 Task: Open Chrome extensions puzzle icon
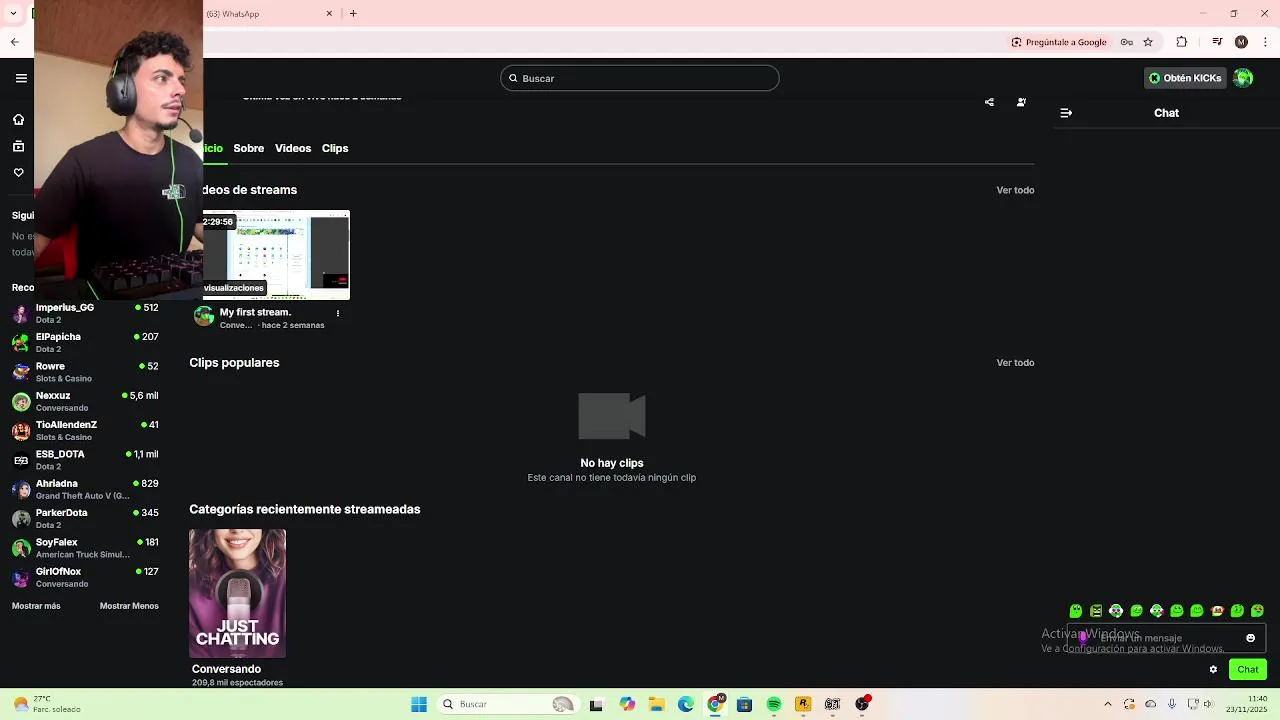click(x=1182, y=42)
